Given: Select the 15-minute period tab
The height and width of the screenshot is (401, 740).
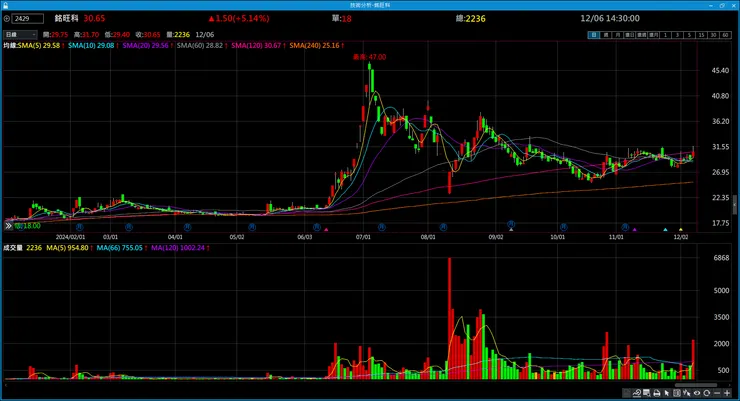Looking at the screenshot, I should [701, 35].
